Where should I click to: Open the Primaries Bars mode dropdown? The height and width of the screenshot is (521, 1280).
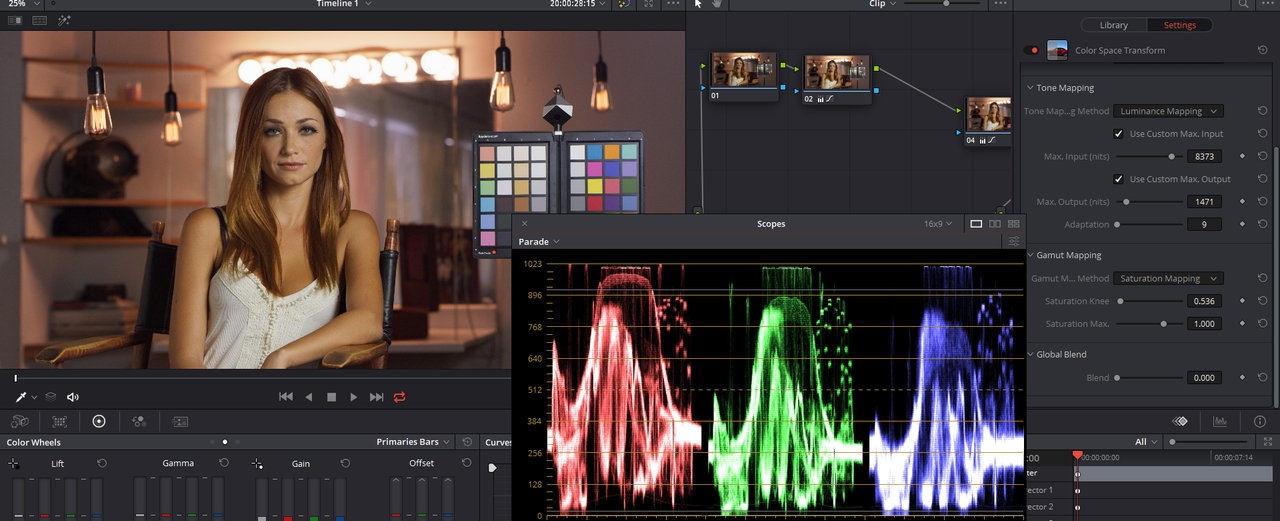pos(414,442)
